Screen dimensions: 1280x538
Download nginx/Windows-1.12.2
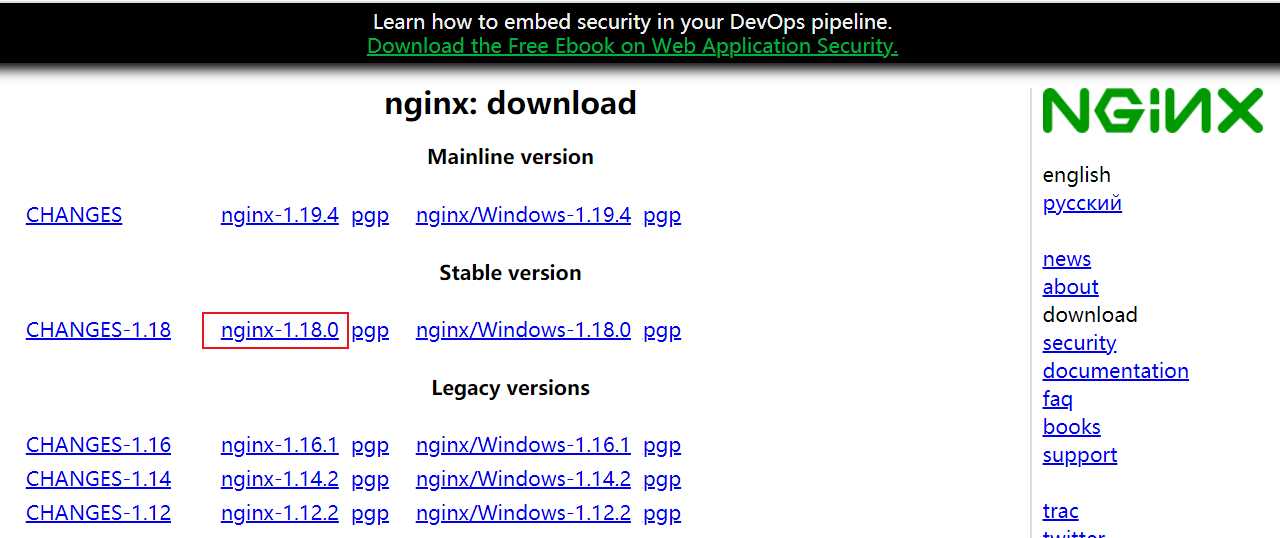(x=523, y=513)
